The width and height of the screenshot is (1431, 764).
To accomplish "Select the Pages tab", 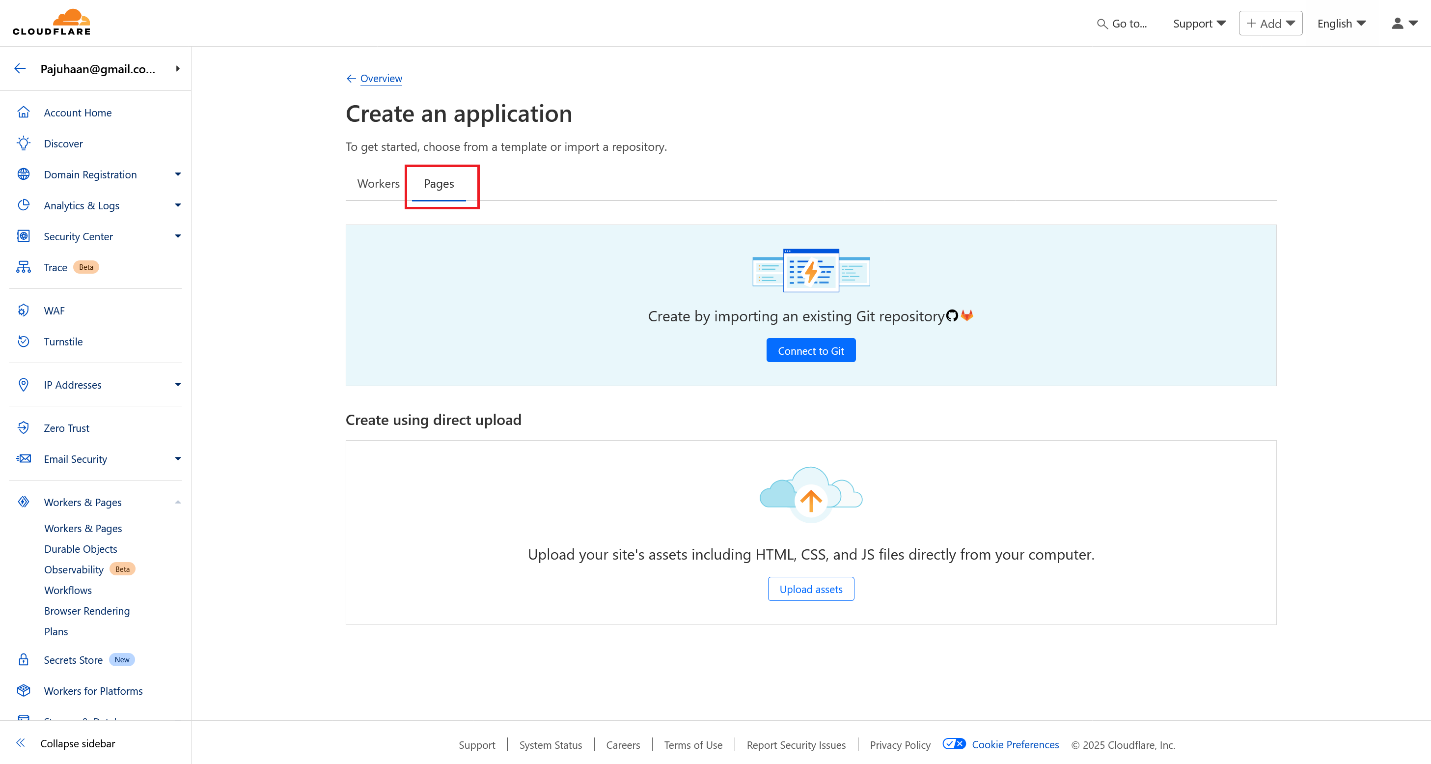I will [x=439, y=184].
